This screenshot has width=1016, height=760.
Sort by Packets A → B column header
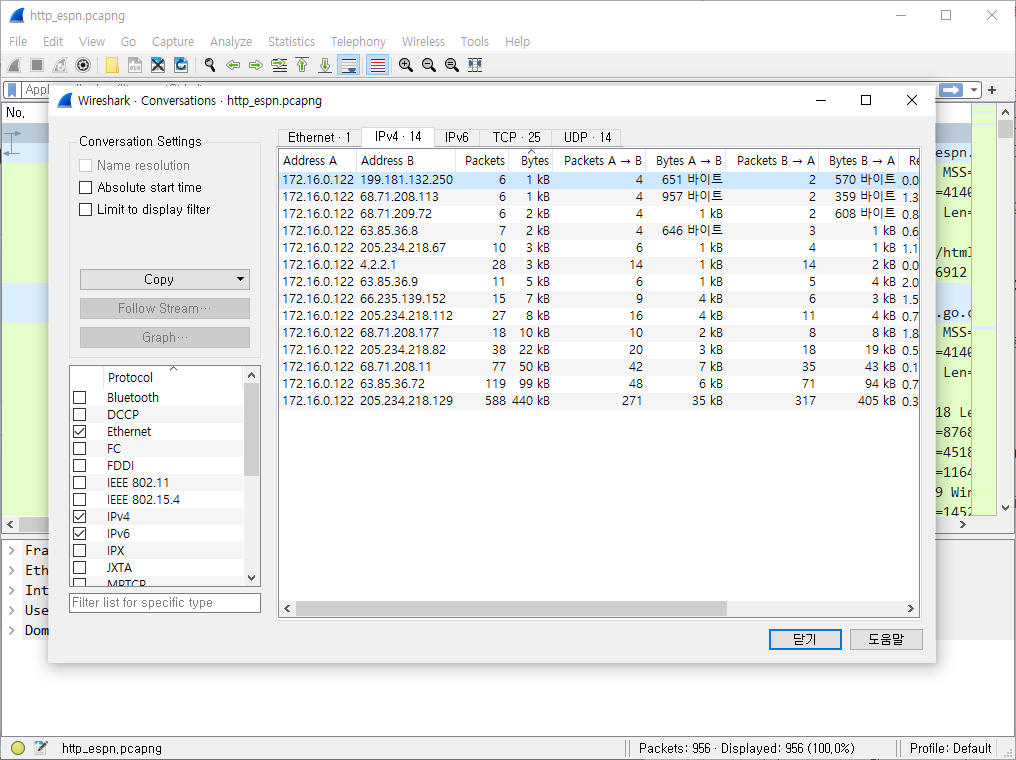[599, 161]
